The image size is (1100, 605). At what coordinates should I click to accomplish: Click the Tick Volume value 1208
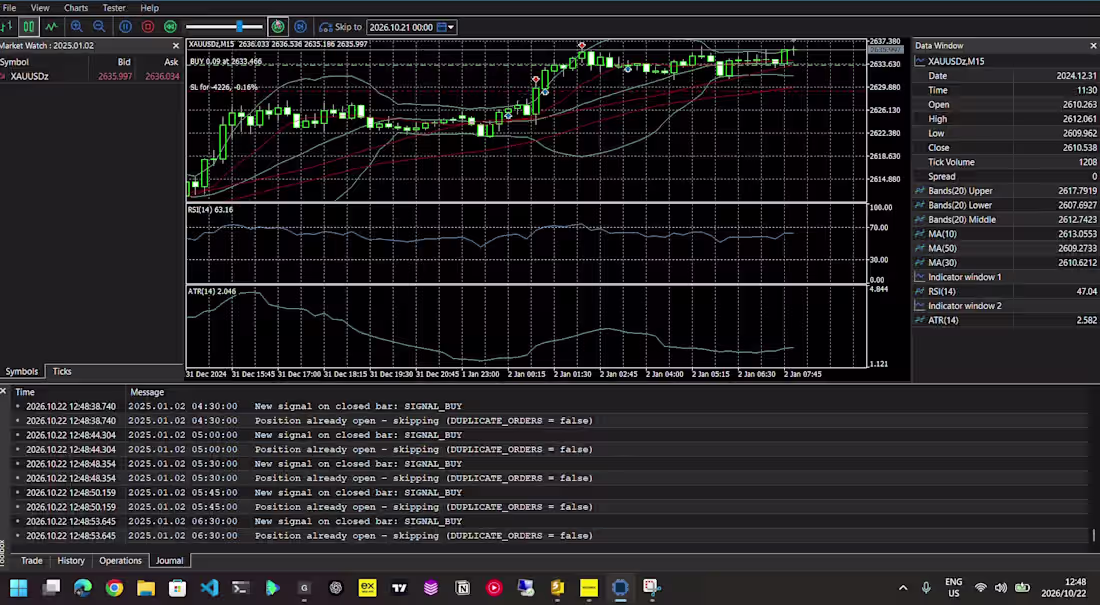(x=1087, y=162)
